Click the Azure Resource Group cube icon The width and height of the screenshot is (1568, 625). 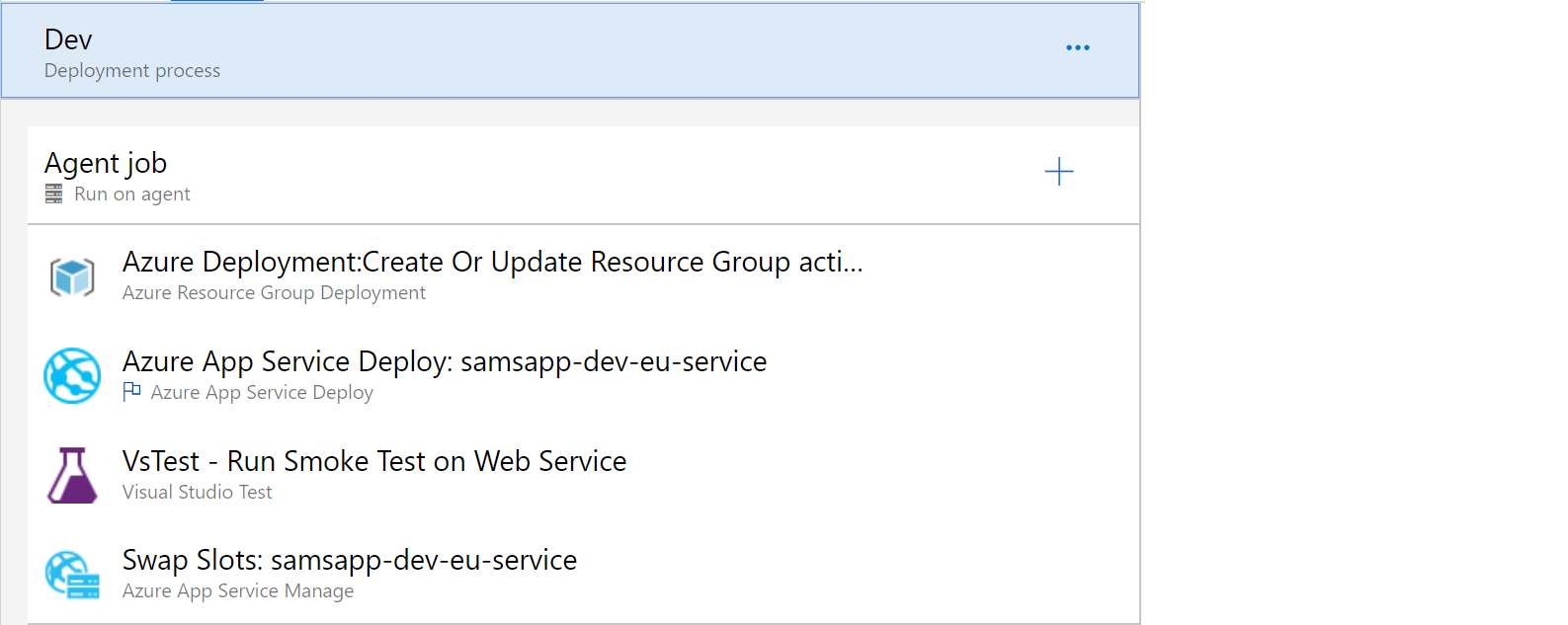tap(72, 277)
